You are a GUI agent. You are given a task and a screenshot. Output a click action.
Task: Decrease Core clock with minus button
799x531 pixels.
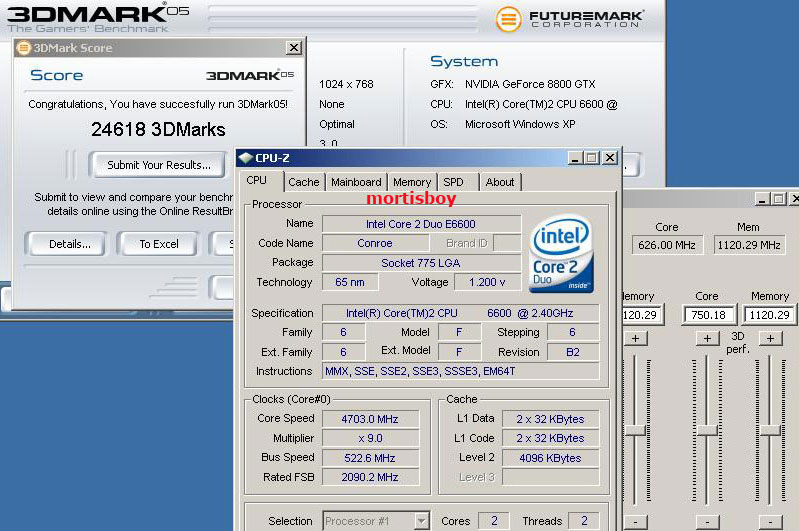point(707,522)
